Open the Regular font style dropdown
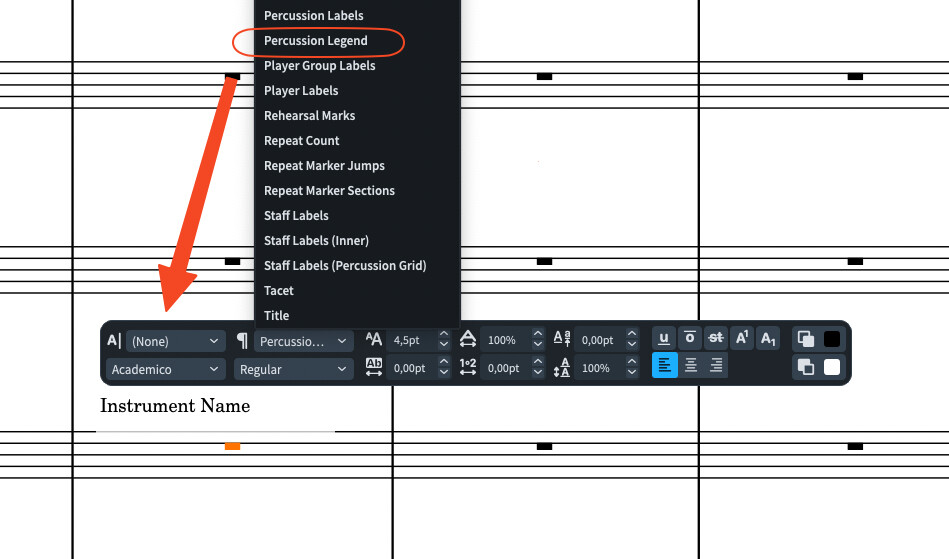Image resolution: width=949 pixels, height=559 pixels. (293, 369)
